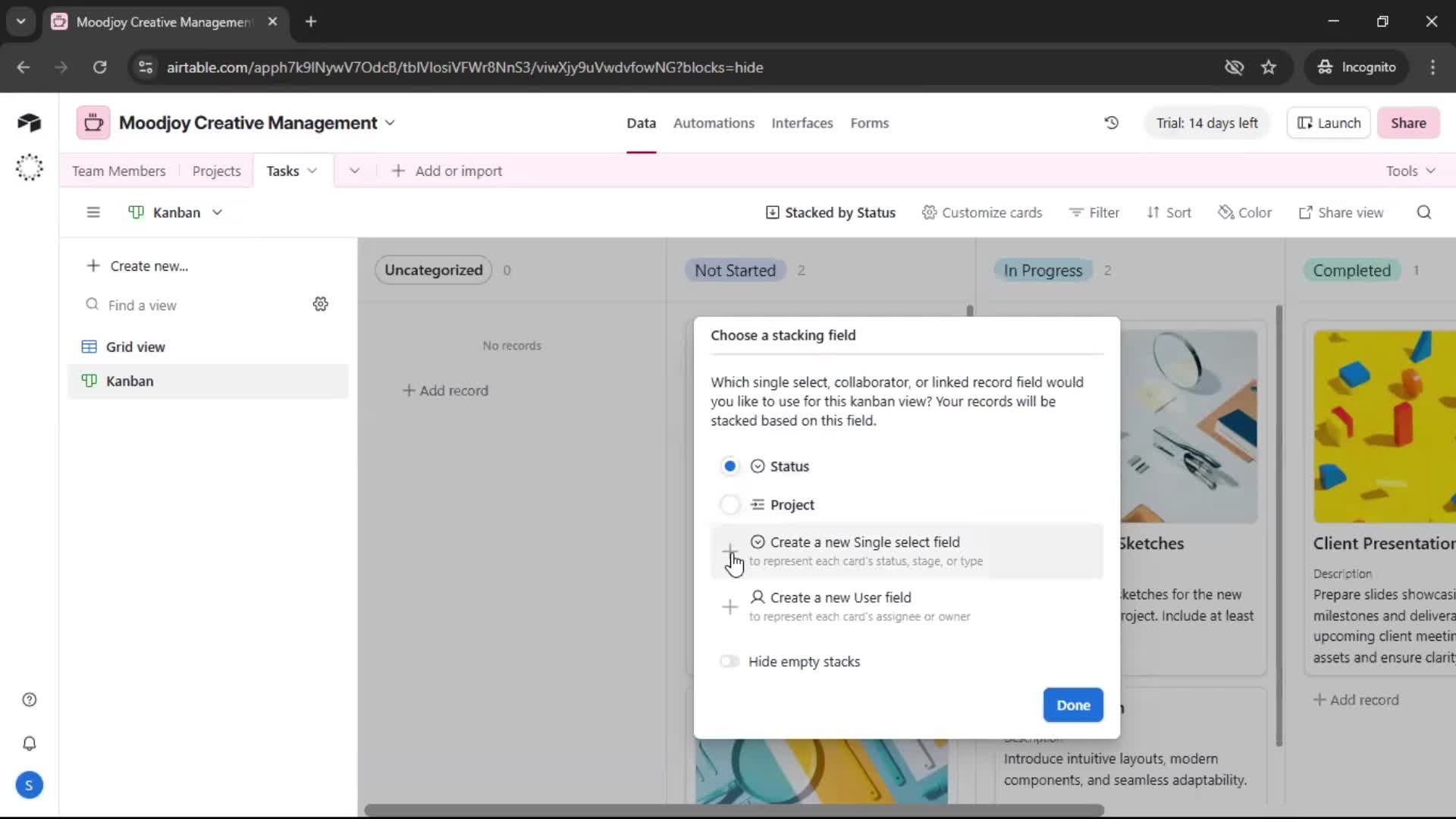Image resolution: width=1456 pixels, height=819 pixels.
Task: Click Trial: 14 days left pill
Action: (1207, 123)
